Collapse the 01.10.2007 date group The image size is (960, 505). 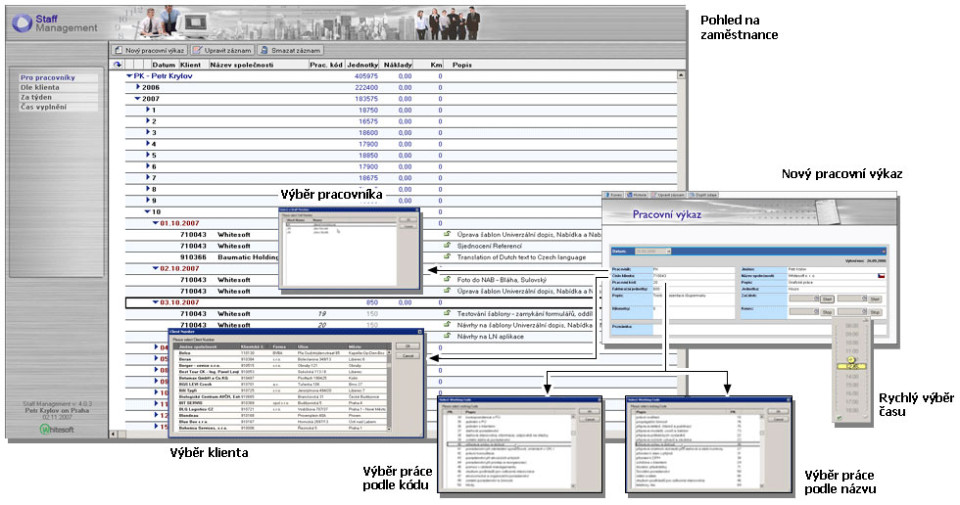point(155,223)
